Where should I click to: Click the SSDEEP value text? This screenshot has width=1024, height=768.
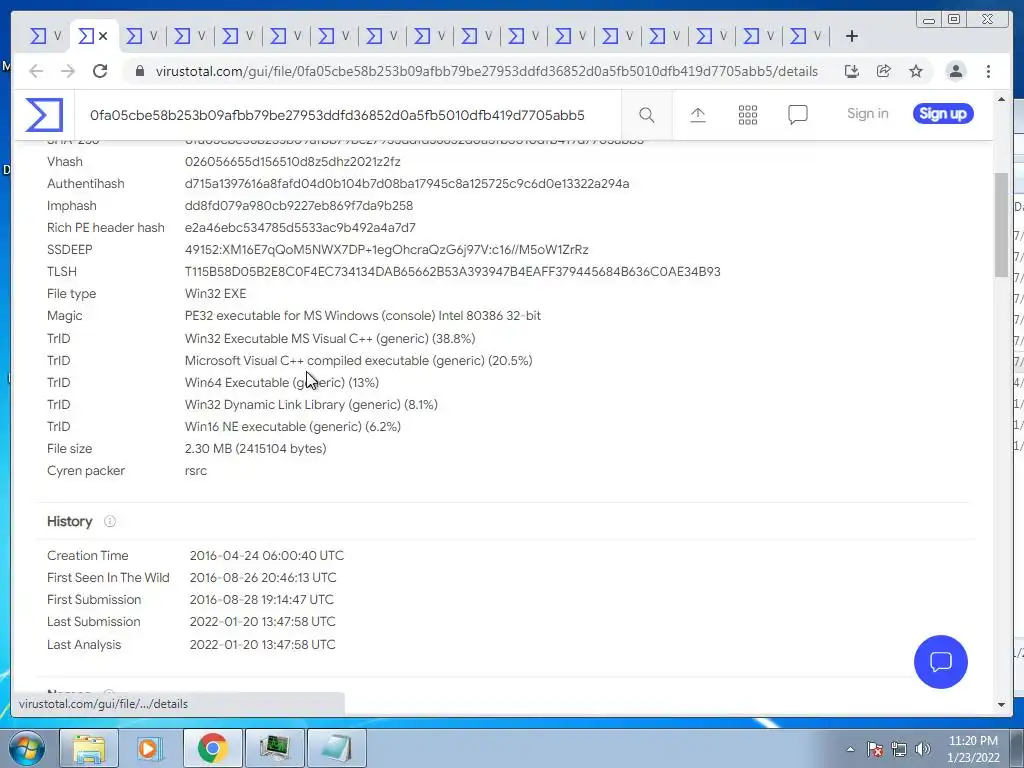point(387,249)
